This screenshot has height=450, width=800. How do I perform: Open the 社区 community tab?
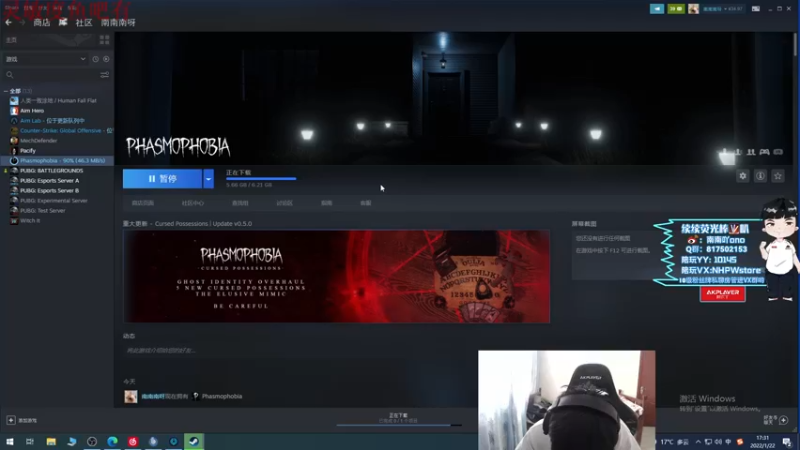84,22
